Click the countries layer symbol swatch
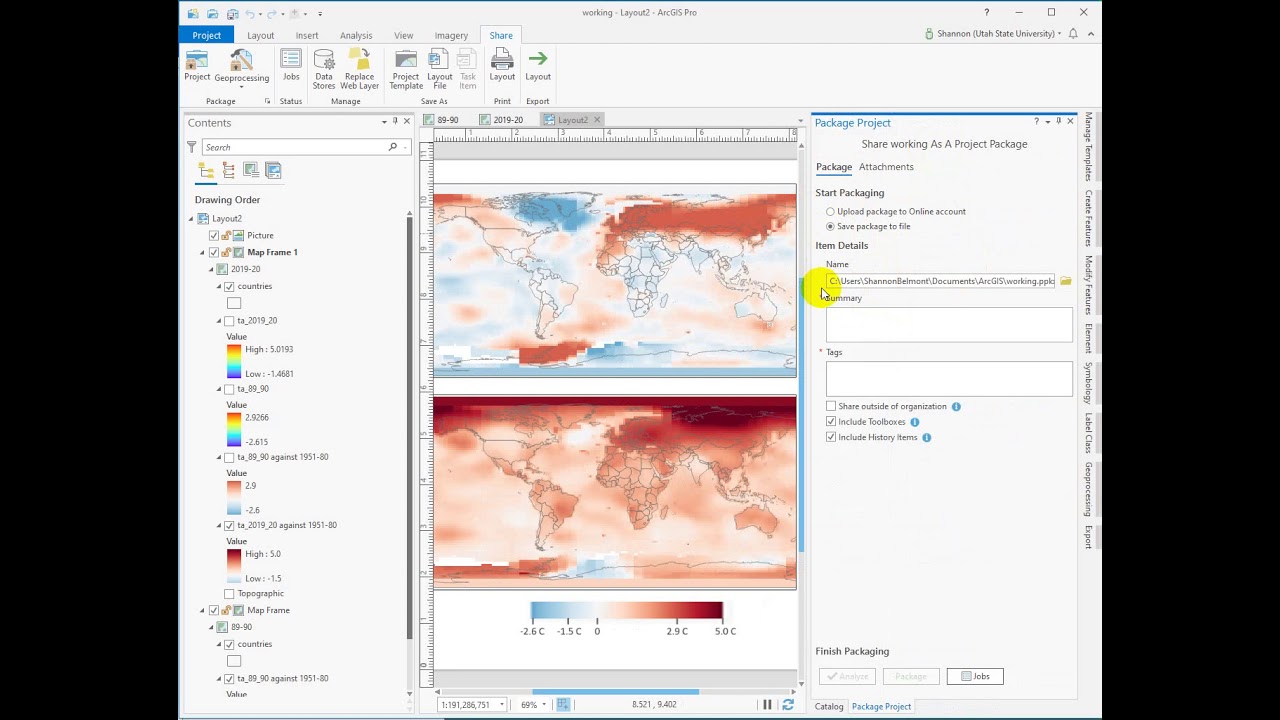 click(234, 303)
